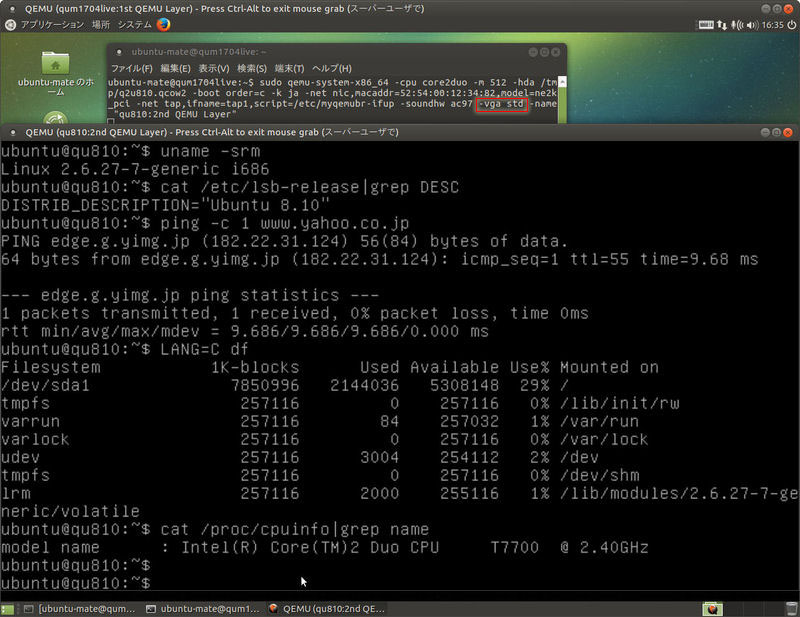
Task: Open the network connections indicator
Action: 721,24
